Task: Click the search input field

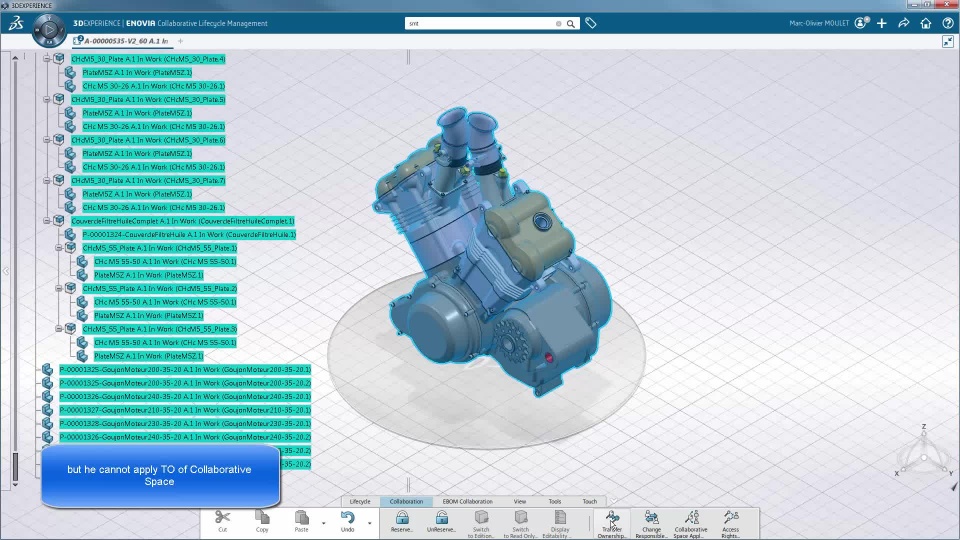Action: pos(481,23)
